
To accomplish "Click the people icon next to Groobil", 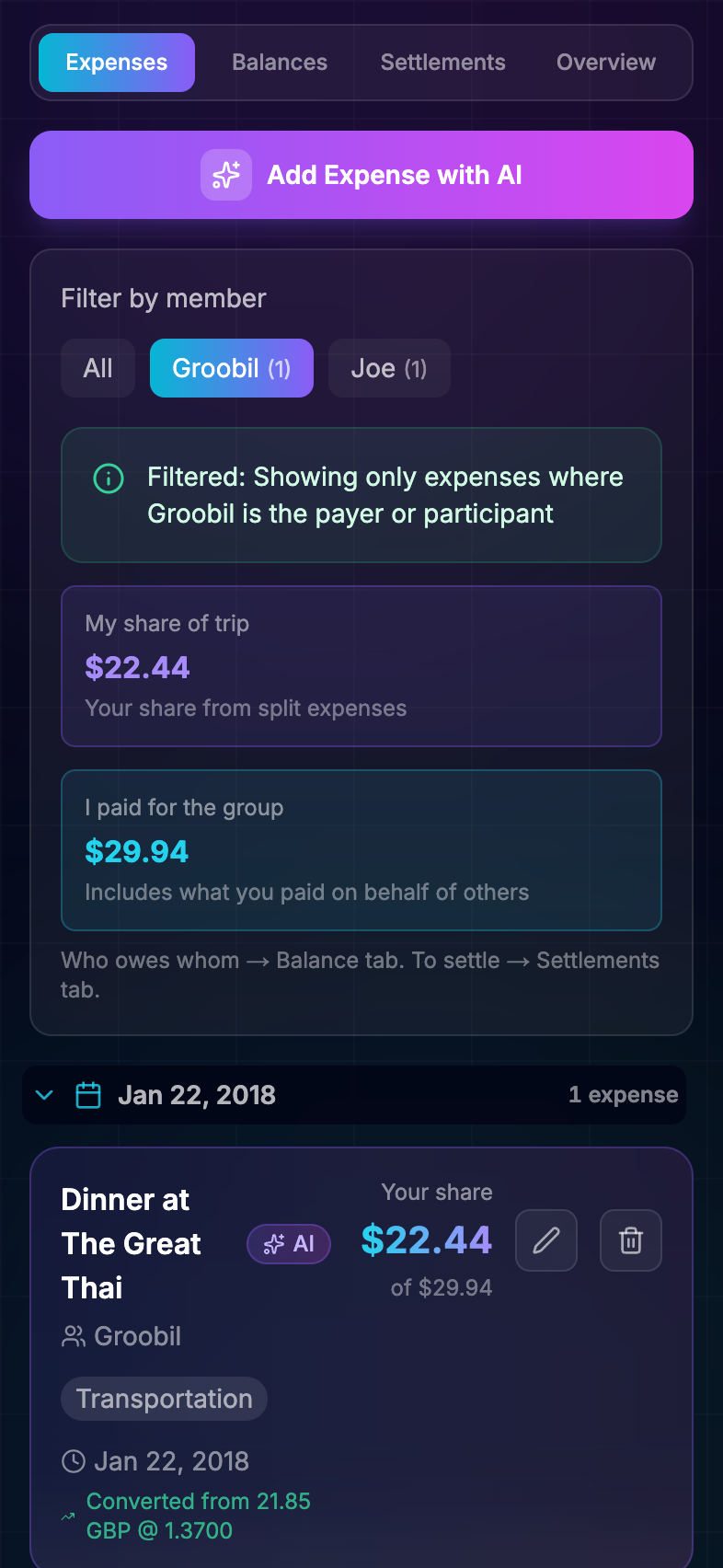I will (x=73, y=1336).
